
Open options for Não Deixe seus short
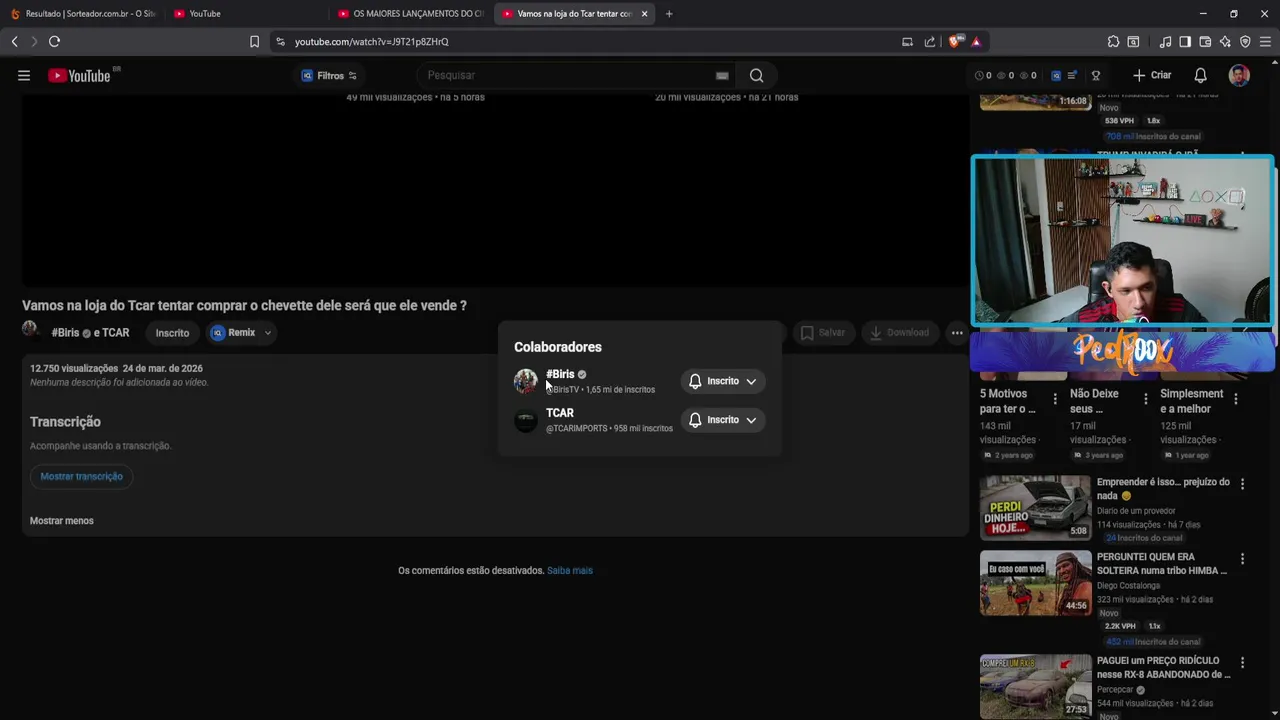1146,399
